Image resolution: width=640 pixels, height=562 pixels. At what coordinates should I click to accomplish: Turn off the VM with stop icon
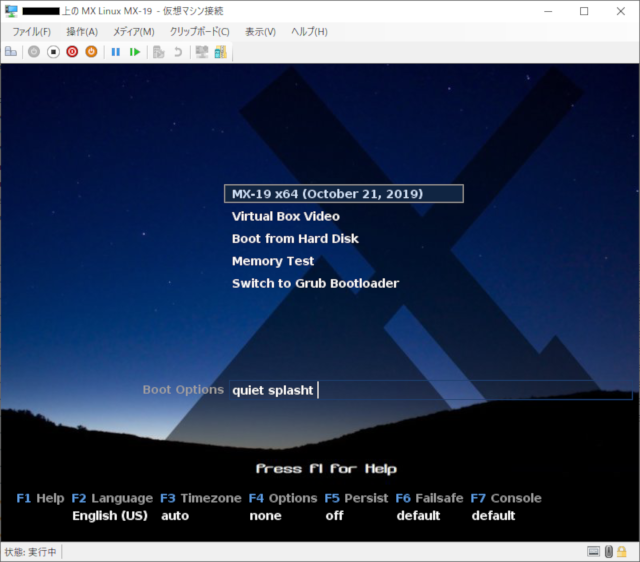point(53,52)
